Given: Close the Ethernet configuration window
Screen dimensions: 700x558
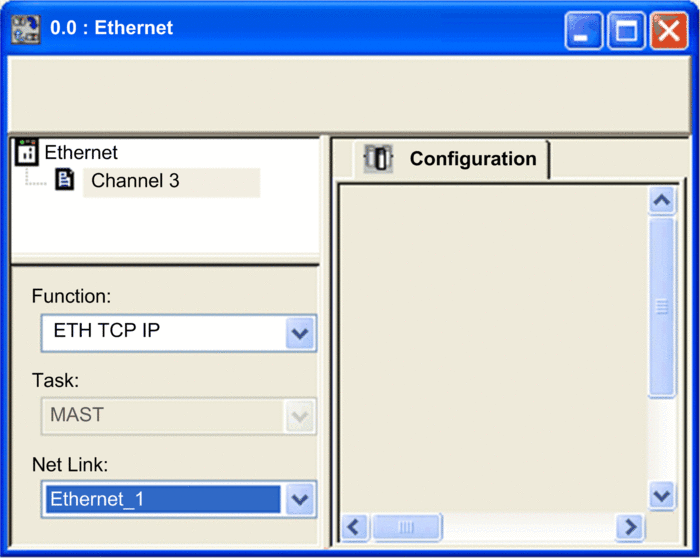Looking at the screenshot, I should (x=667, y=31).
